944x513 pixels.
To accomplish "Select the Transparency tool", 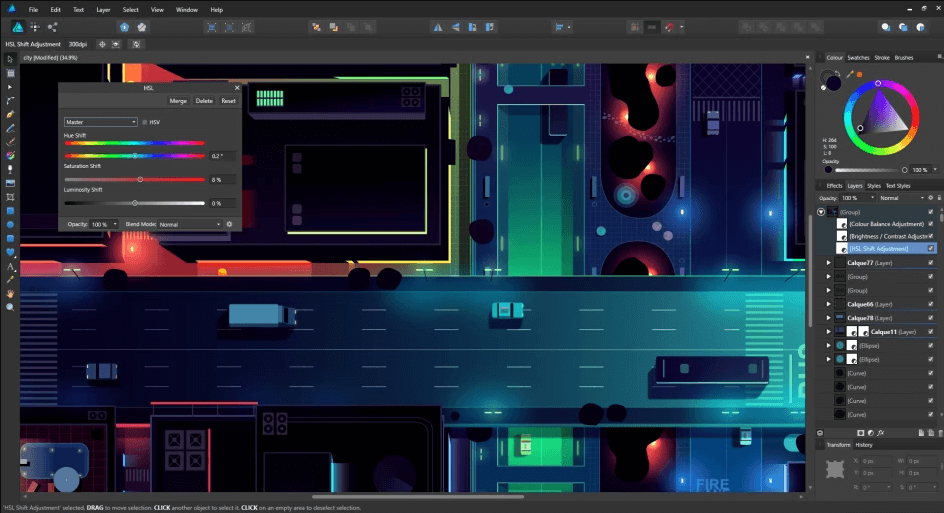I will 10,169.
